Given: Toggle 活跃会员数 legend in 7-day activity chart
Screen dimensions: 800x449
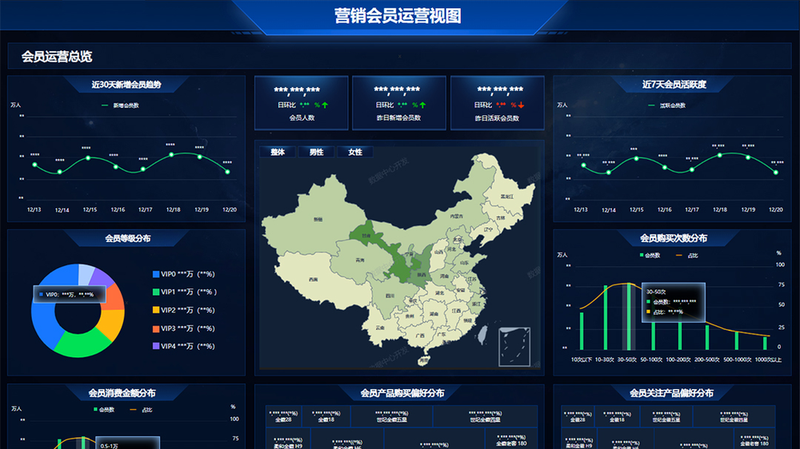Looking at the screenshot, I should [x=667, y=106].
